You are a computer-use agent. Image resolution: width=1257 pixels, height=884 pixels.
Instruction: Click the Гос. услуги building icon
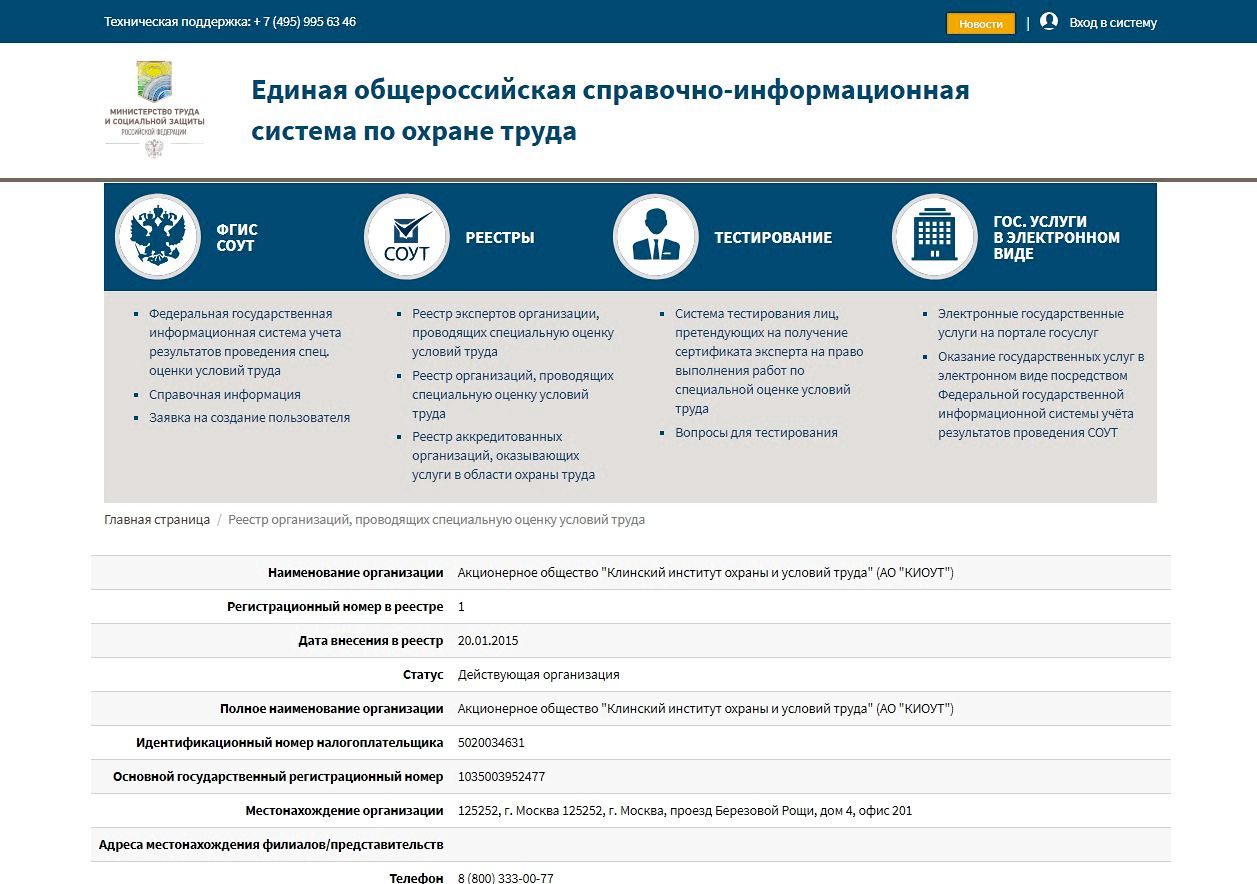tap(933, 236)
